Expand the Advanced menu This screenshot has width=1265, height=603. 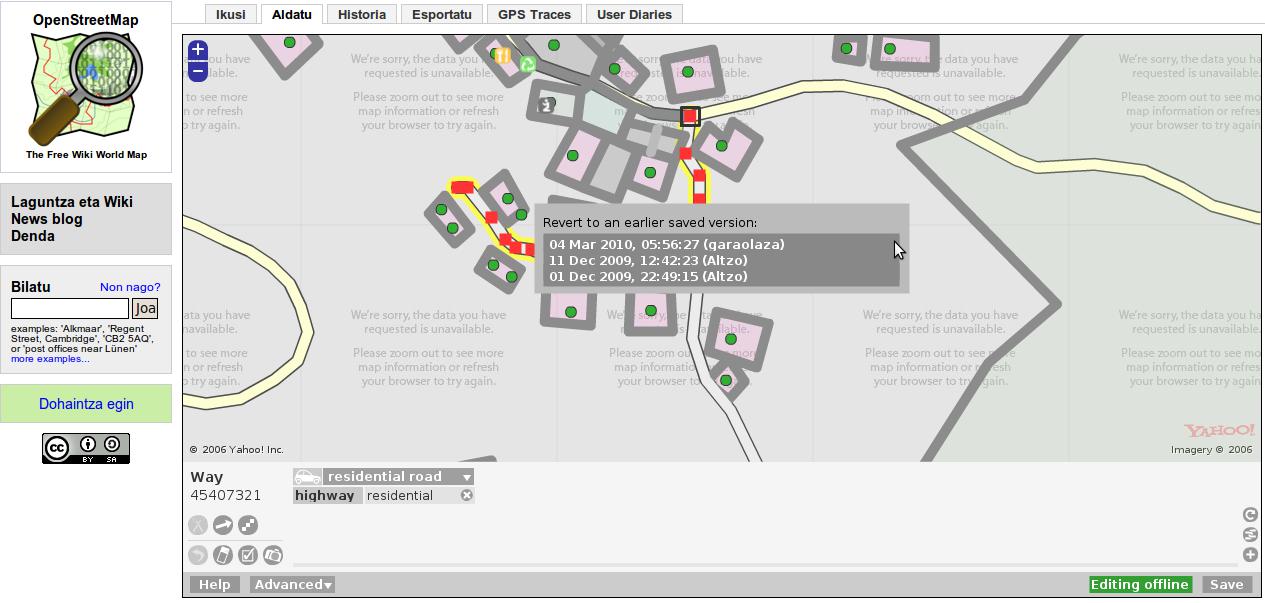292,585
